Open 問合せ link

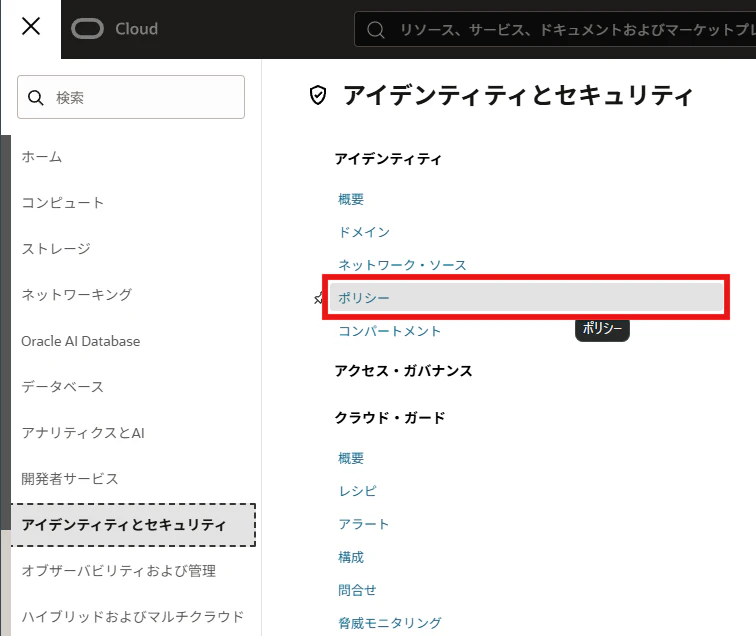[x=357, y=590]
